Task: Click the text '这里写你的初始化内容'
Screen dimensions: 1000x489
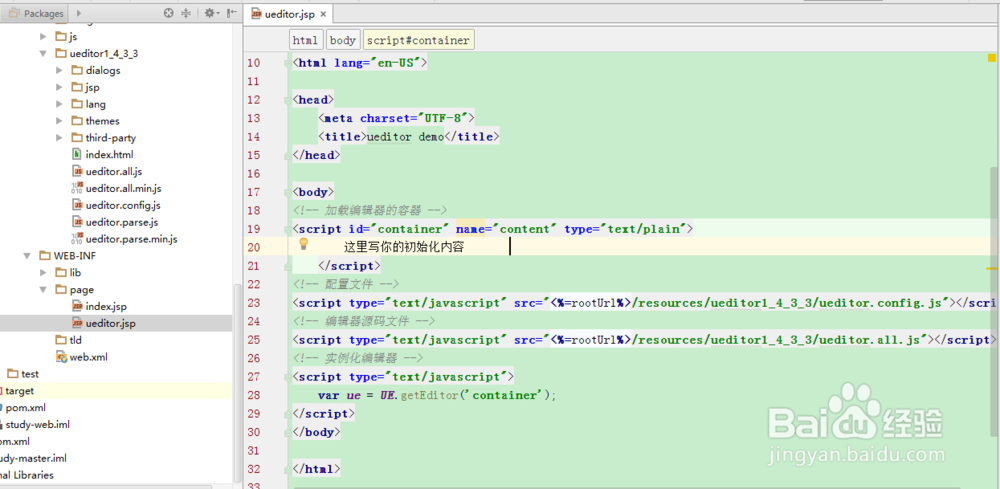Action: [x=404, y=247]
